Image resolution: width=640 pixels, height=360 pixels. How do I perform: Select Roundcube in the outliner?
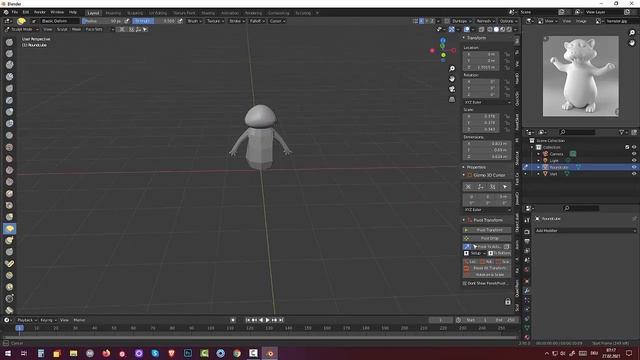[559, 167]
